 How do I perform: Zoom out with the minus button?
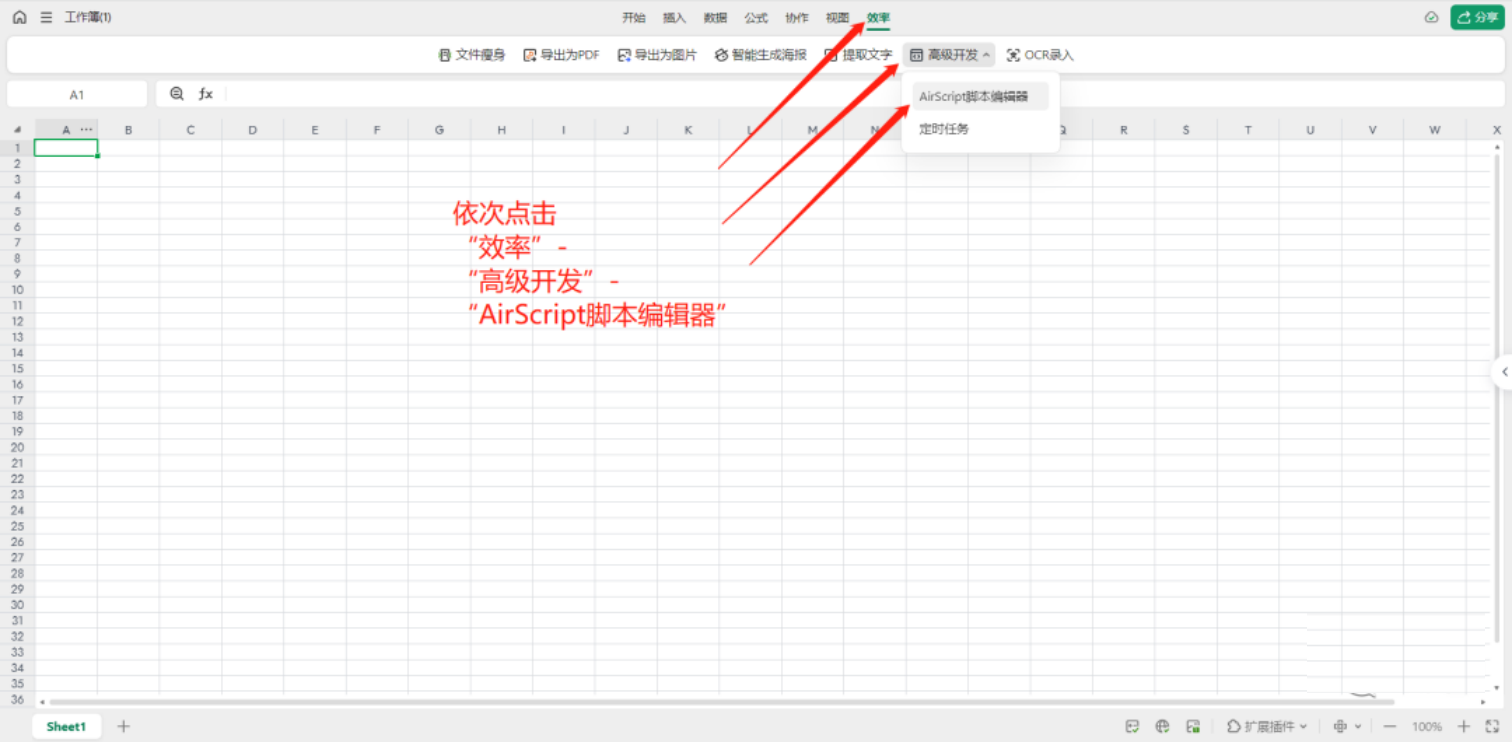coord(1389,727)
